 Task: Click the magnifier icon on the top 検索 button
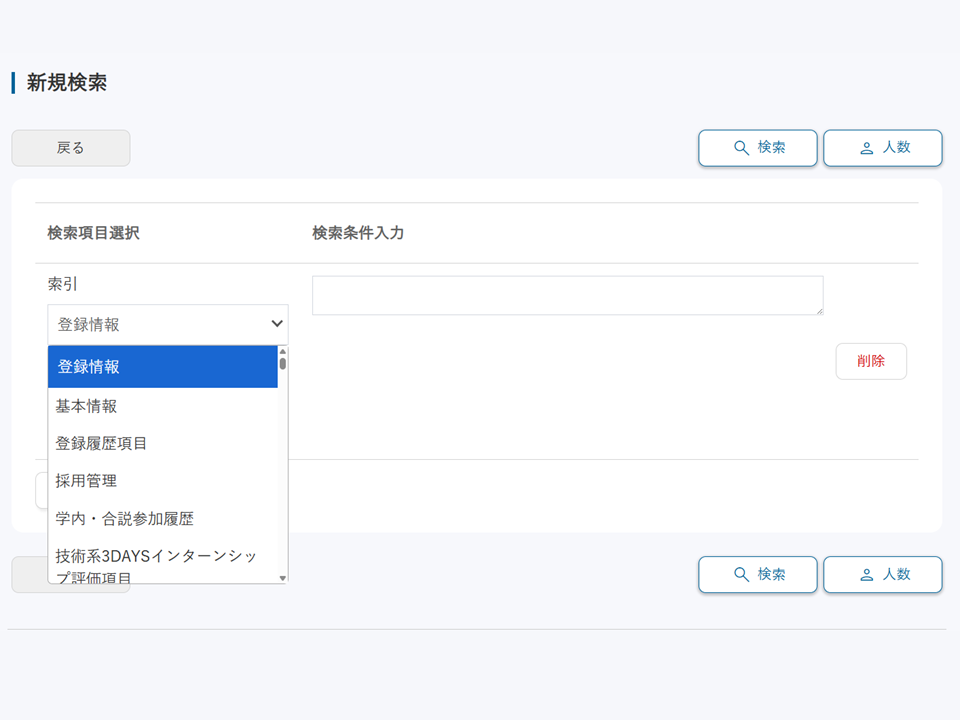(740, 147)
